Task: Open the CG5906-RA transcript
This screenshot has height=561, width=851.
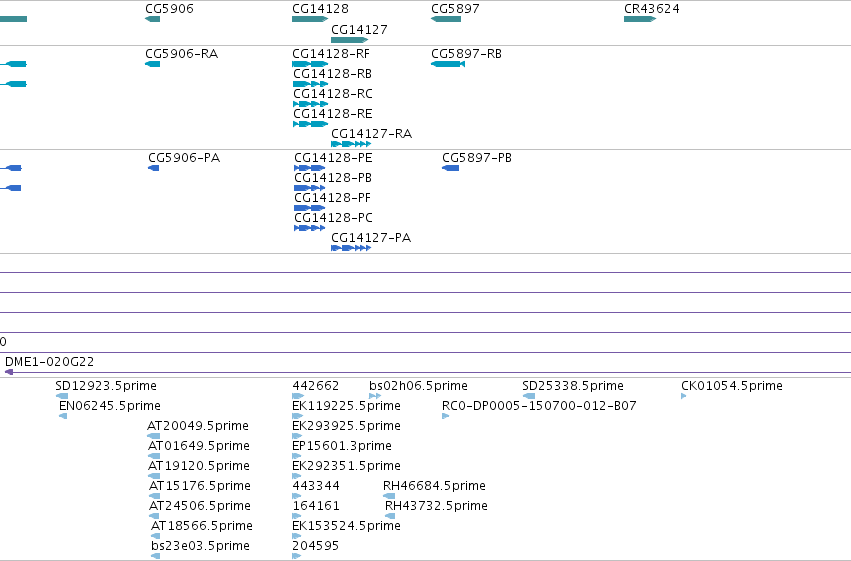Action: coord(181,54)
